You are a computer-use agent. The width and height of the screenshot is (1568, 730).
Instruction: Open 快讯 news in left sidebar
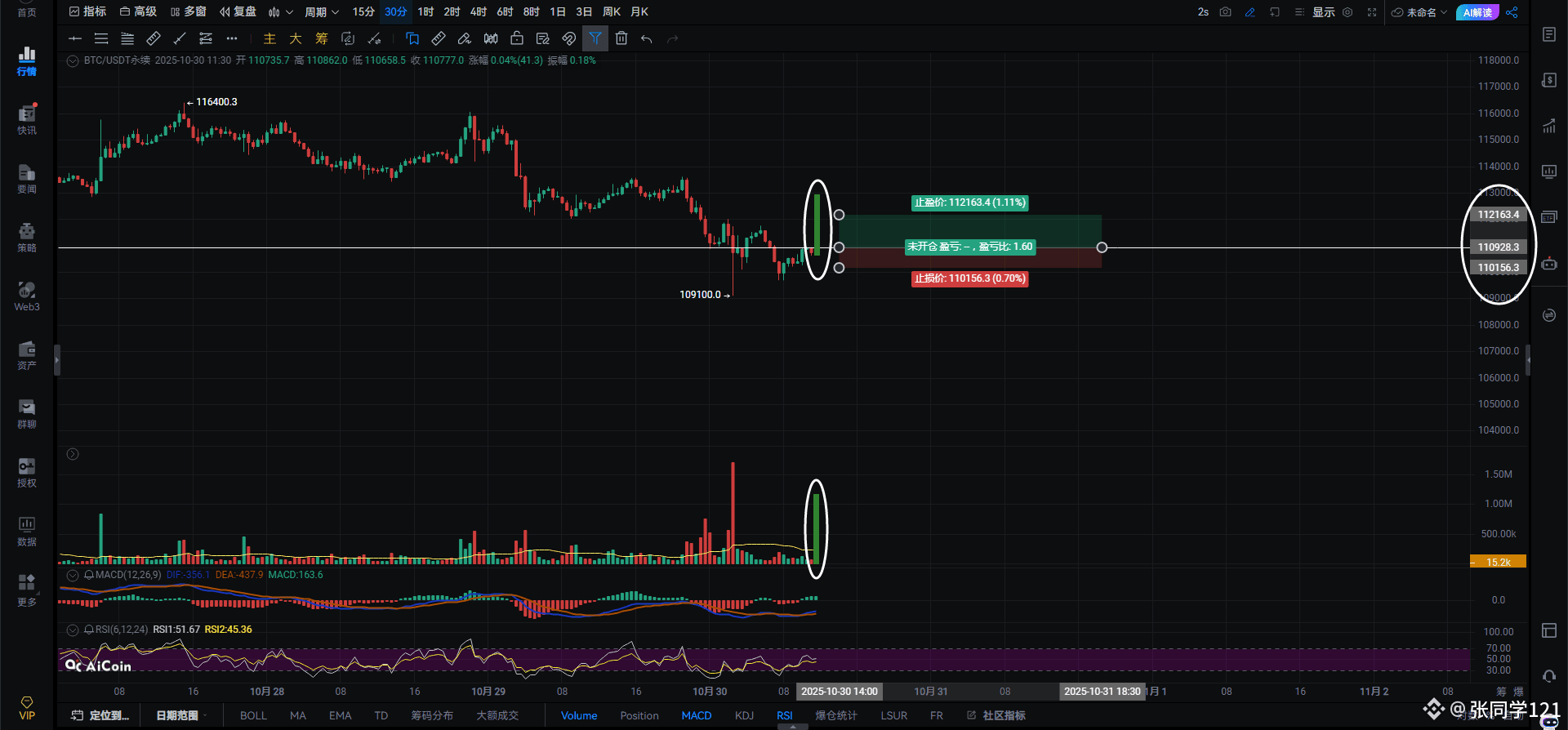coord(27,119)
